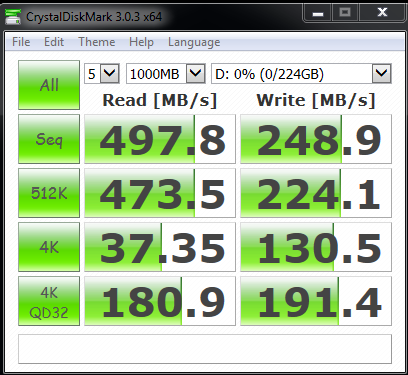Run the 4K QD32 test
Viewport: 408px width, 375px height.
tap(49, 301)
